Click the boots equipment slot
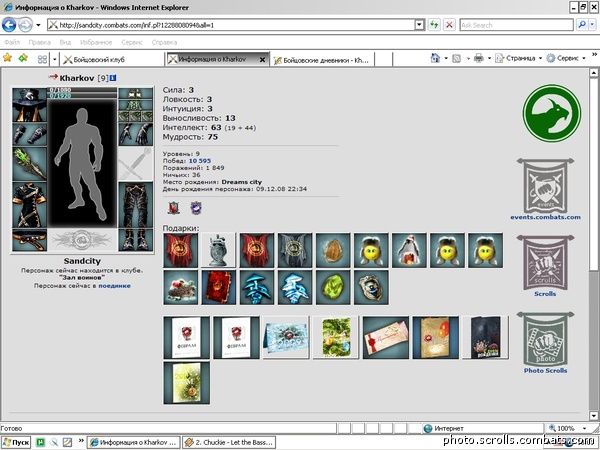Screen dimensions: 600x450 (135, 240)
